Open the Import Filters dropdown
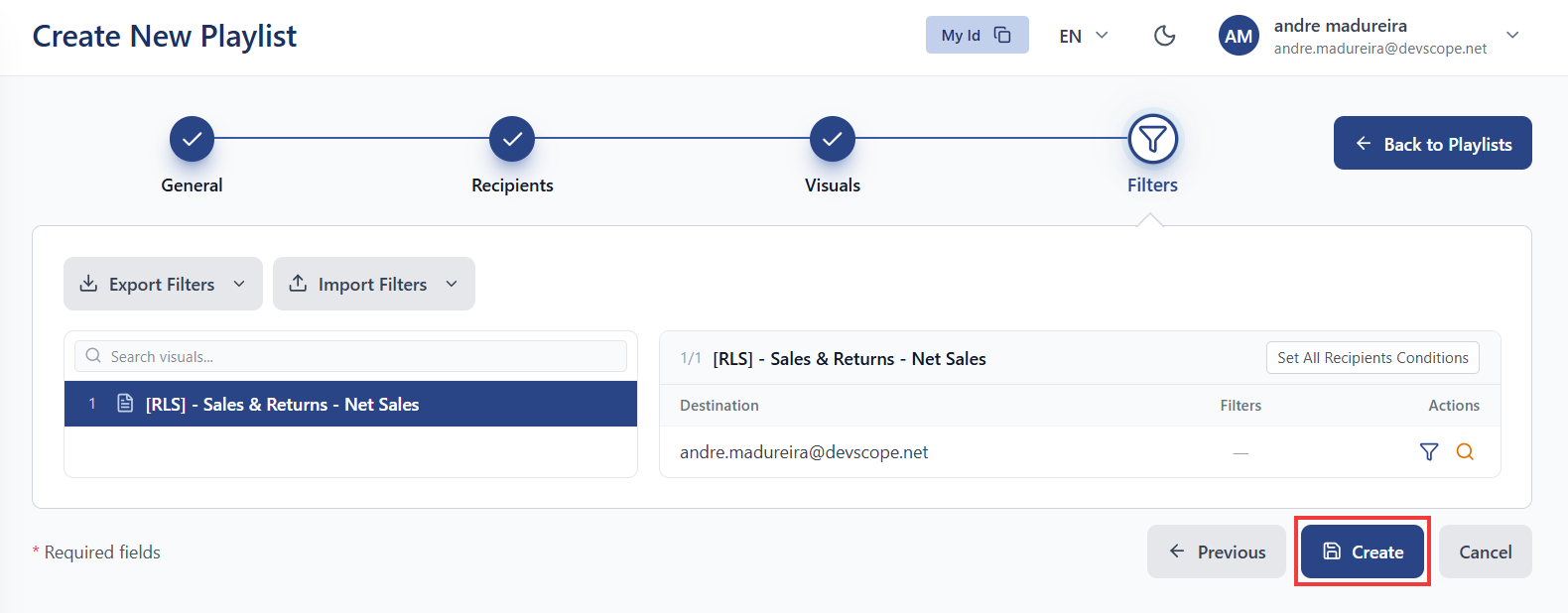 coord(374,284)
